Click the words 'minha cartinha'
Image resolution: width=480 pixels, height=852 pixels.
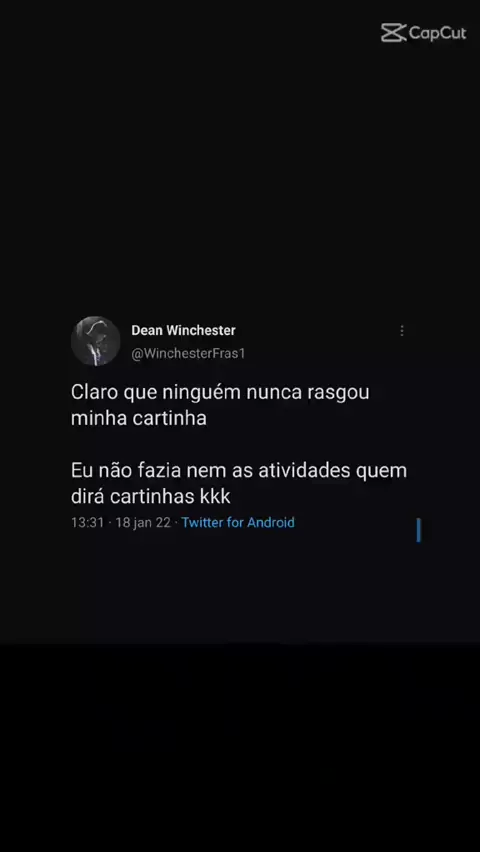139,418
